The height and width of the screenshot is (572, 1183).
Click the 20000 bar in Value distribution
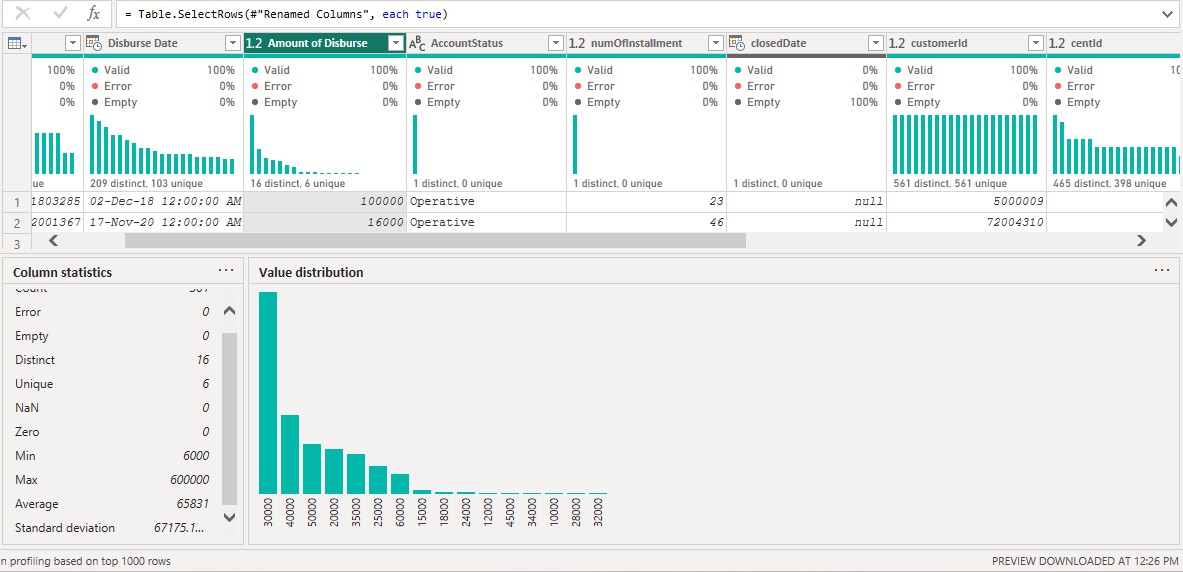tap(334, 471)
